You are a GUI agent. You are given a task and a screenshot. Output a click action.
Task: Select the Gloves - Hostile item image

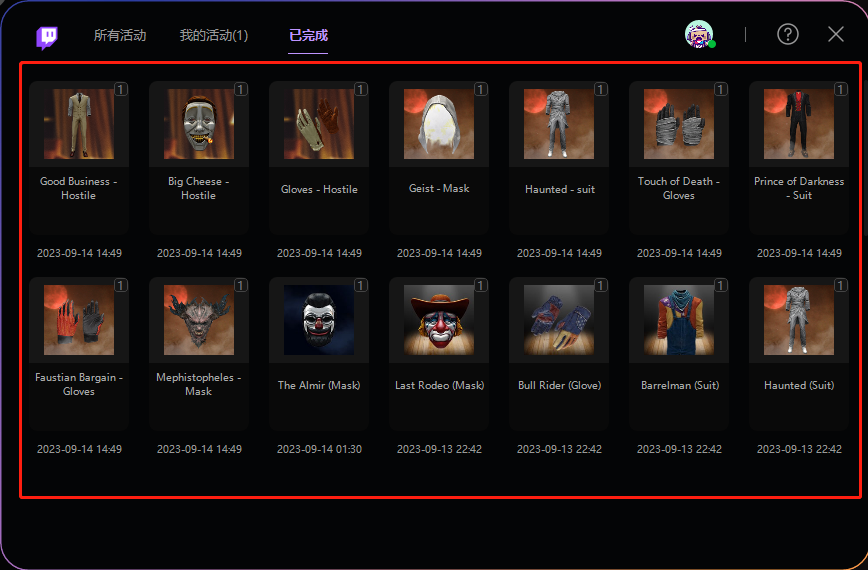coord(319,124)
